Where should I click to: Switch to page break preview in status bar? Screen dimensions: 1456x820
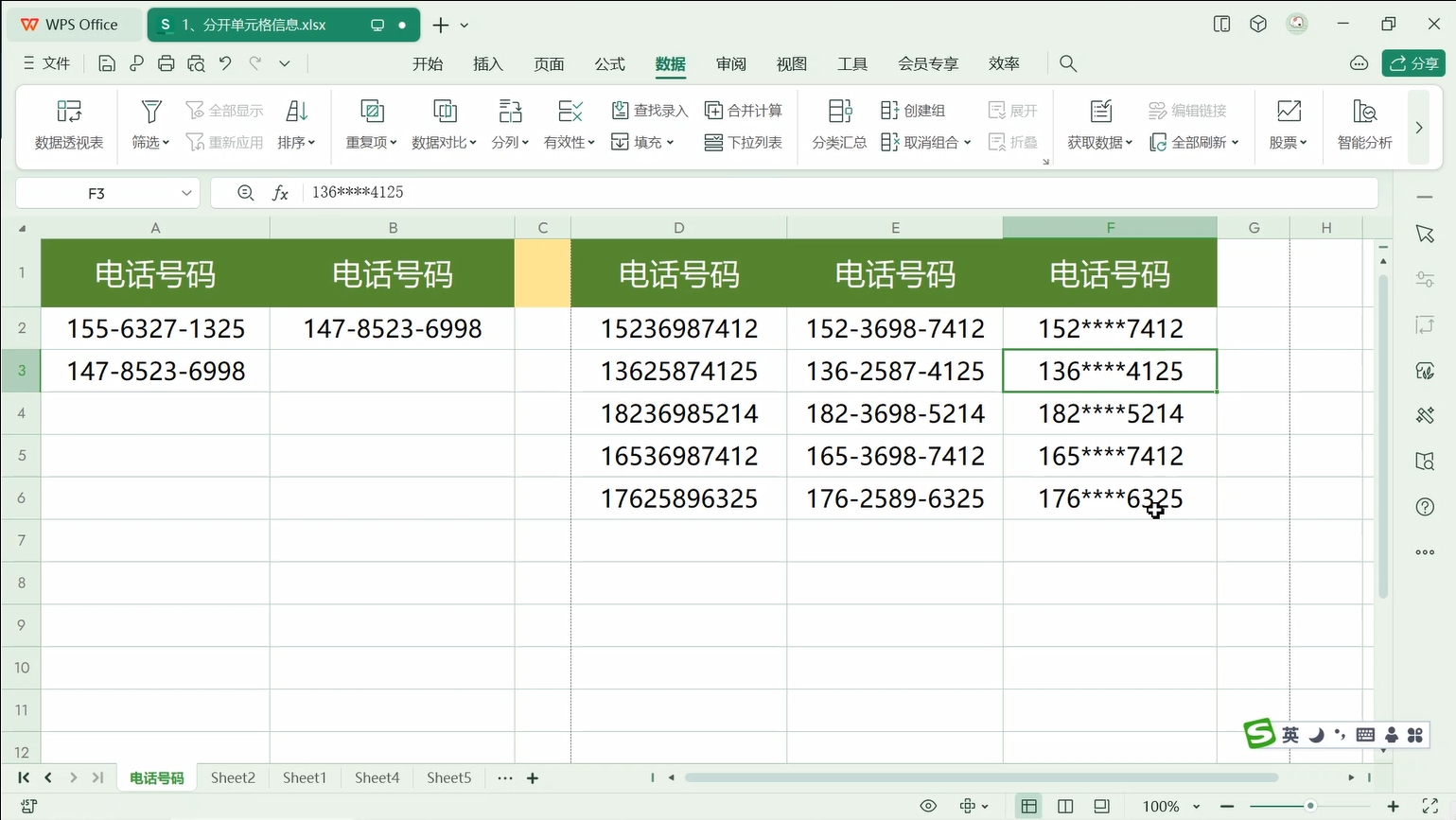(x=1065, y=806)
